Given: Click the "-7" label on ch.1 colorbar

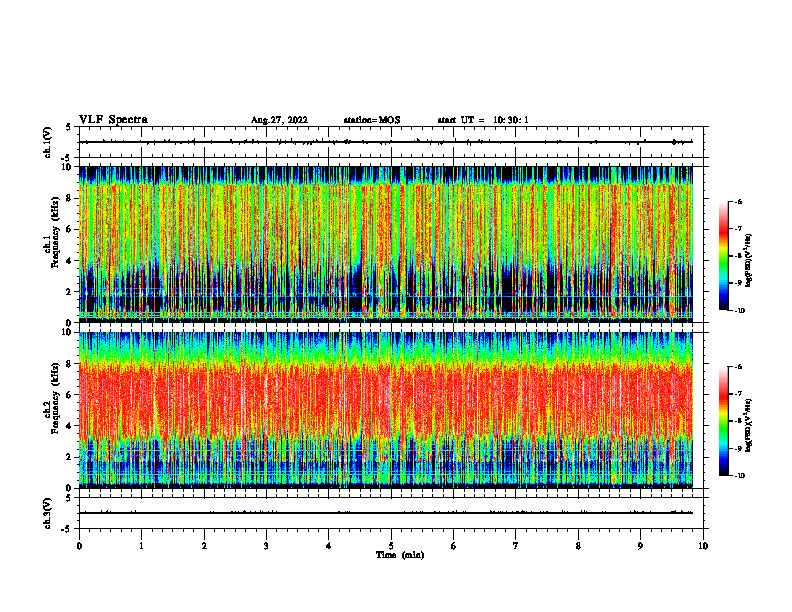Looking at the screenshot, I should click(738, 229).
